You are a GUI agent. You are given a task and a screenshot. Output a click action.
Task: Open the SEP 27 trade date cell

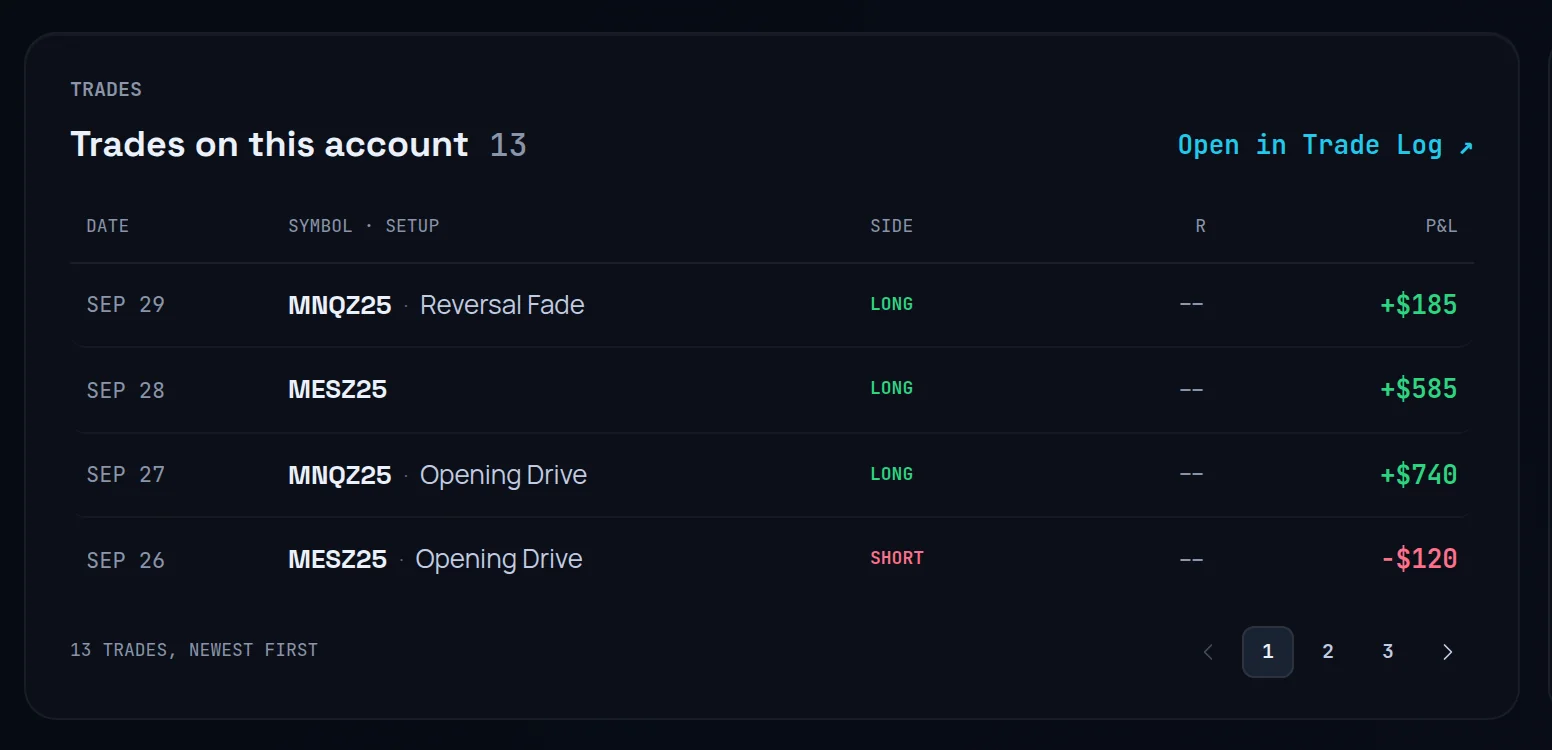click(126, 474)
